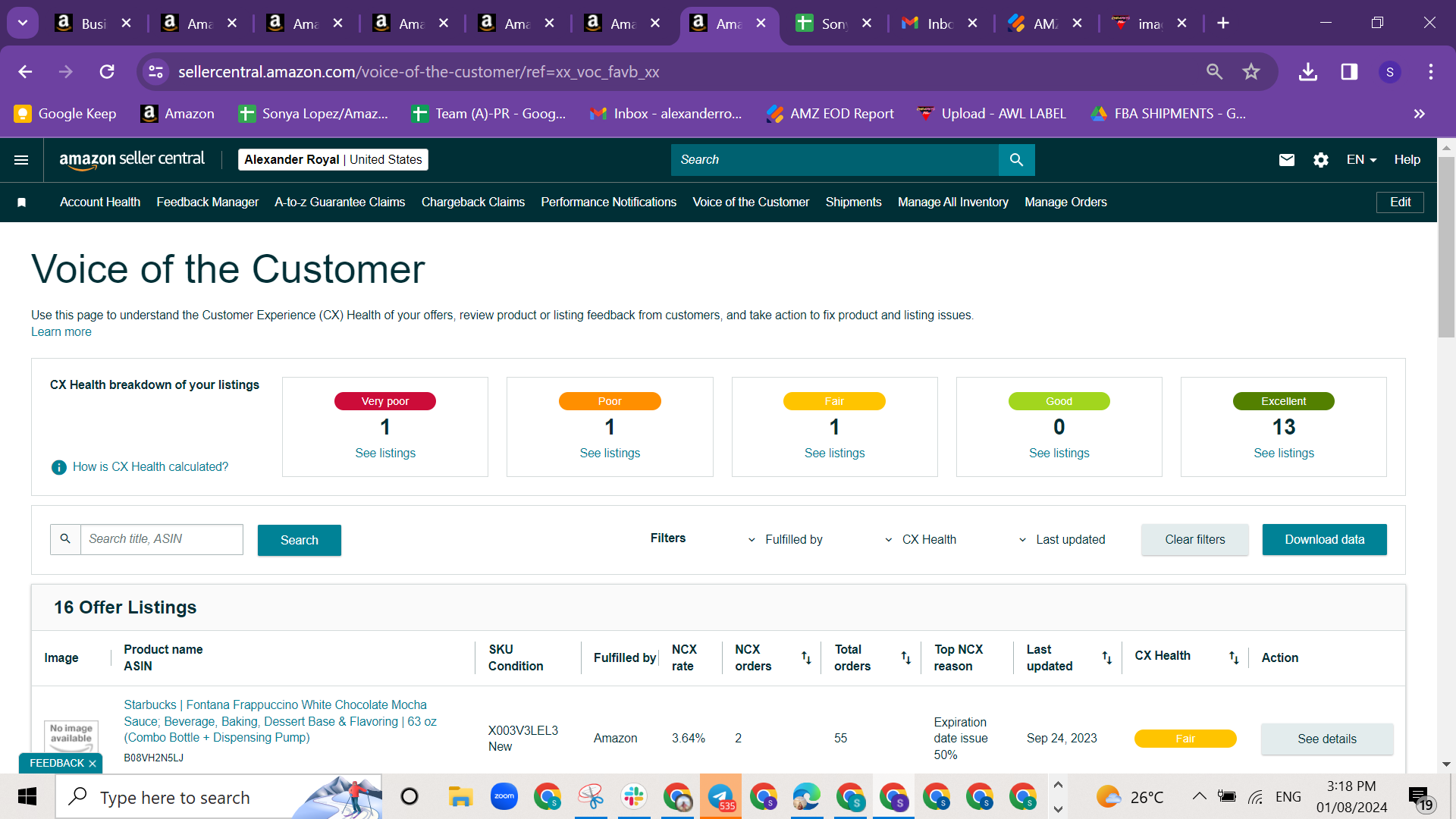The height and width of the screenshot is (819, 1456).
Task: Toggle the browser side panel
Action: (1349, 72)
